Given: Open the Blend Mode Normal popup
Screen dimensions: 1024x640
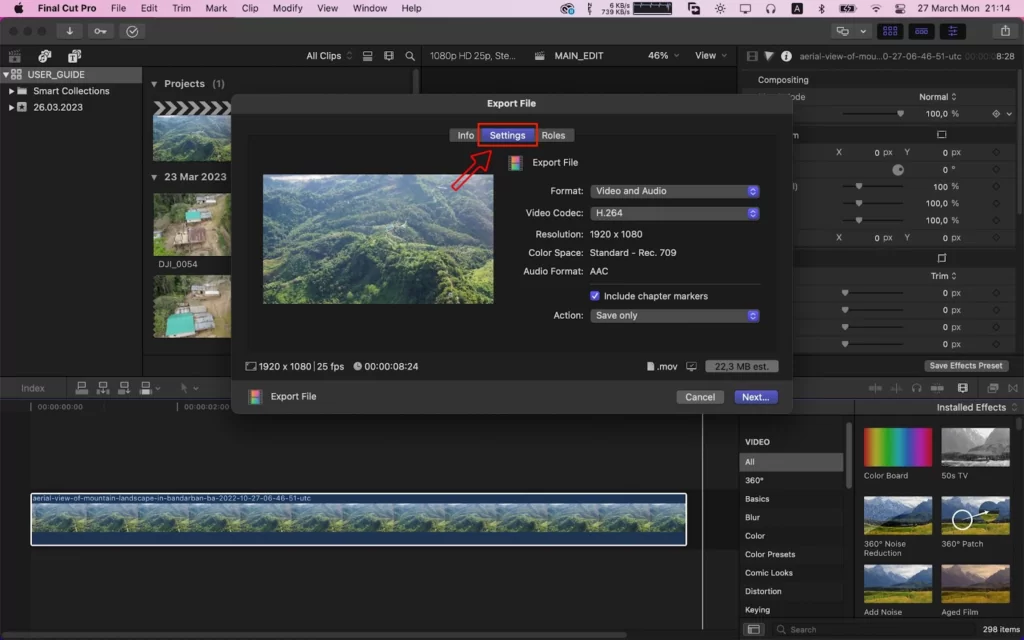Looking at the screenshot, I should (938, 97).
